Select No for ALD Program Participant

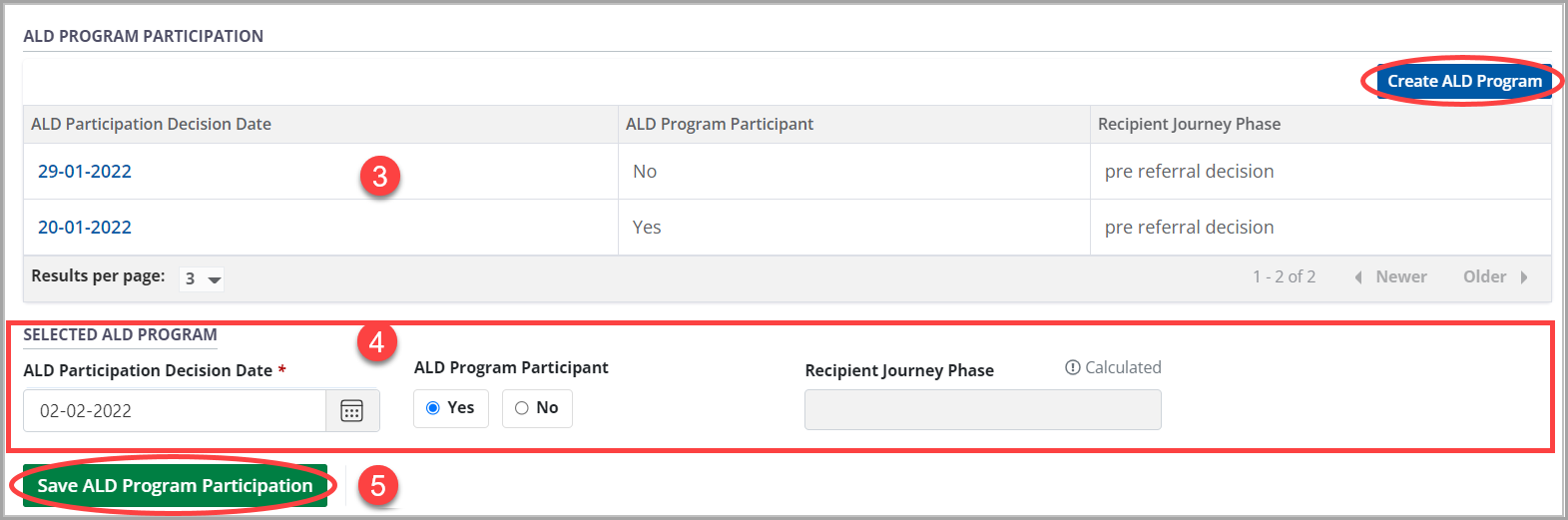(522, 408)
